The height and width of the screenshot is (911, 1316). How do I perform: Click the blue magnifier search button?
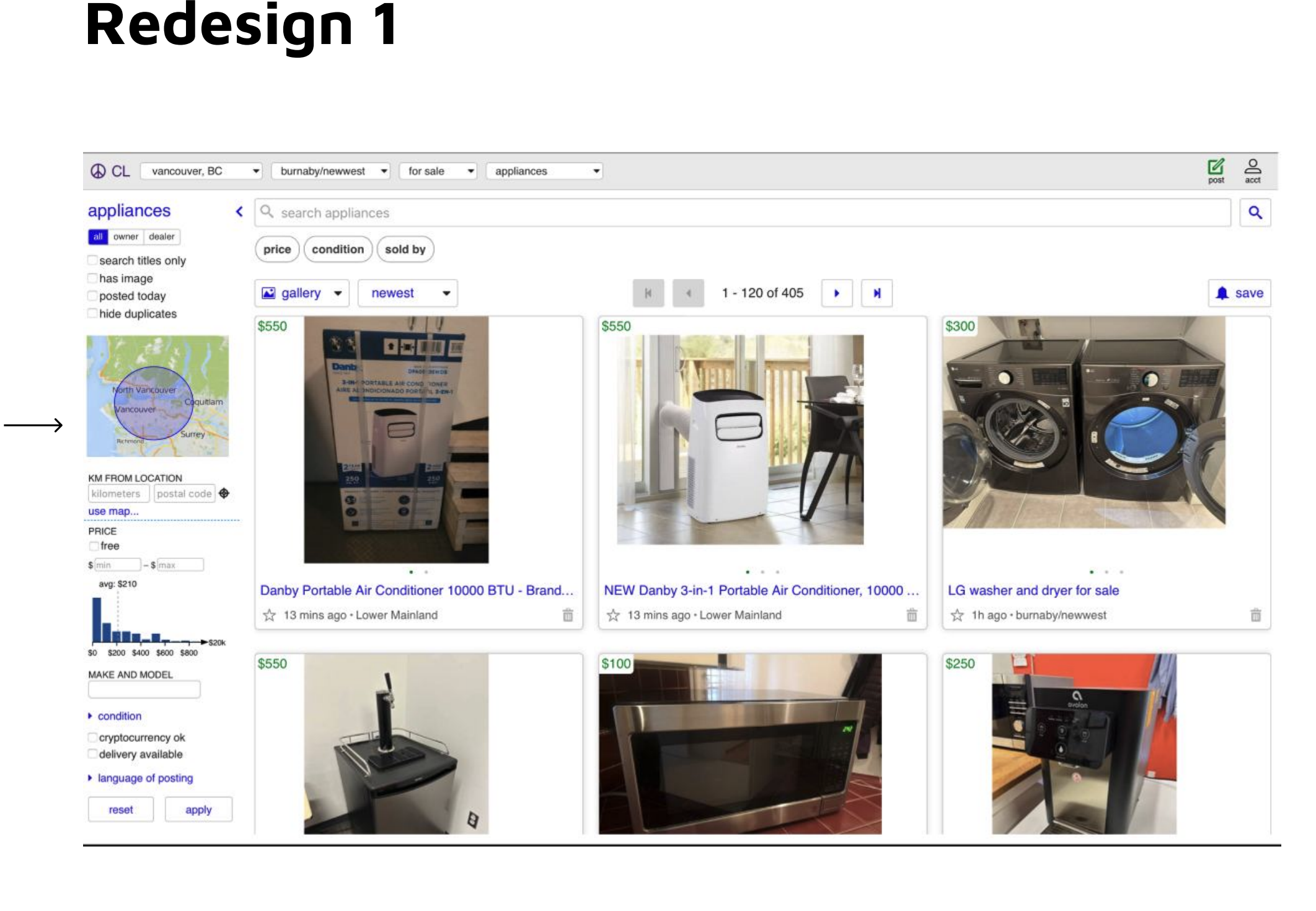point(1255,213)
